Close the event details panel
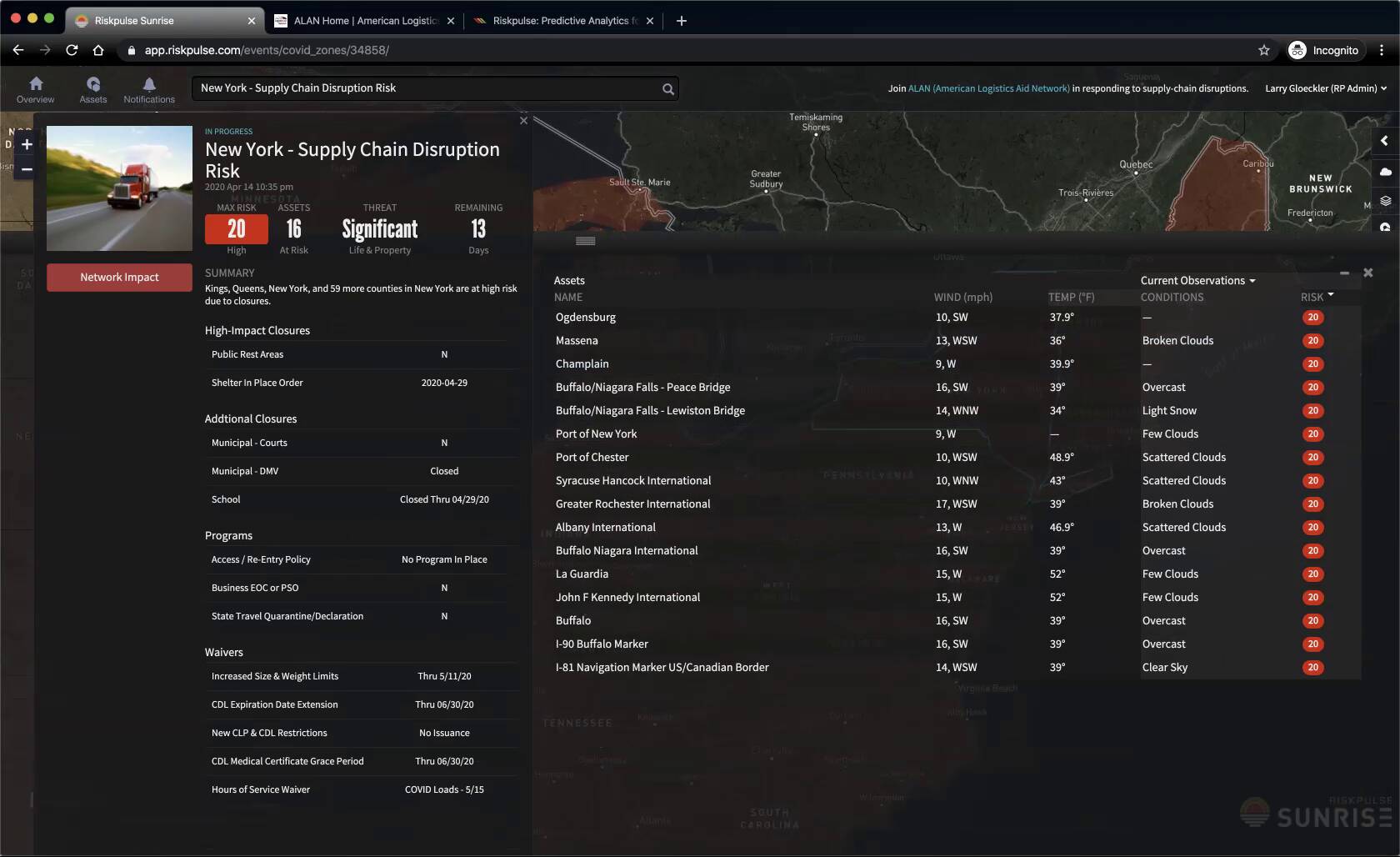This screenshot has width=1400, height=857. point(523,121)
